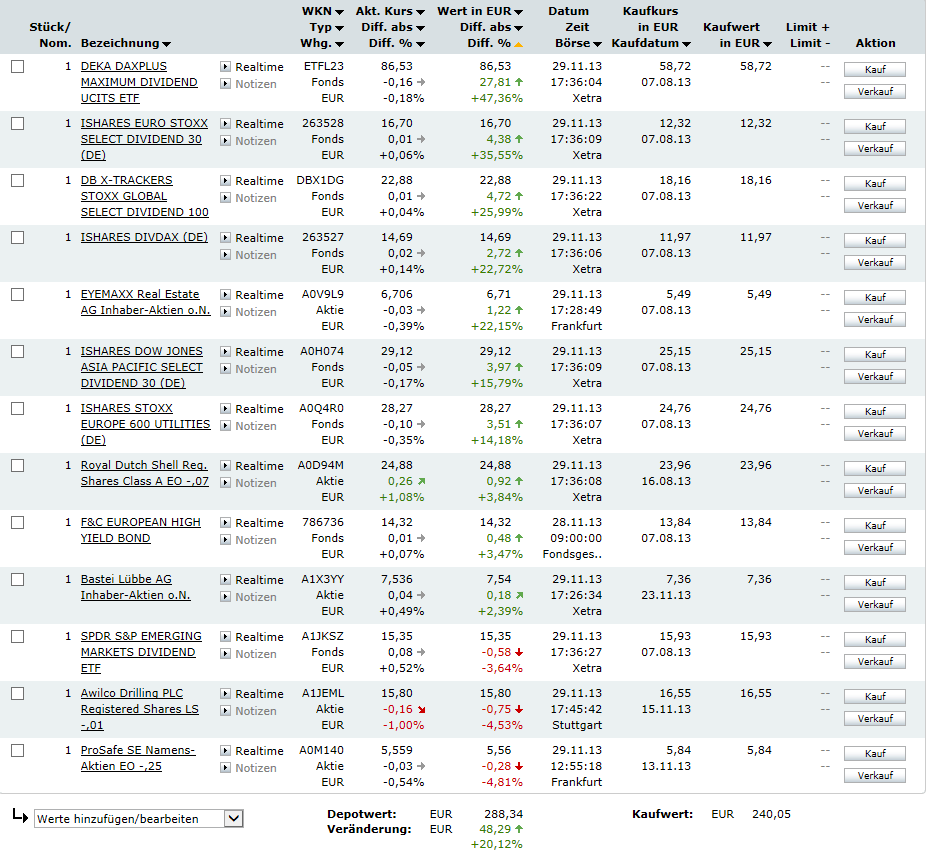Viewport: 929px width, 865px height.
Task: Click Veränderung percentage +20,12%
Action: pyautogui.click(x=496, y=844)
